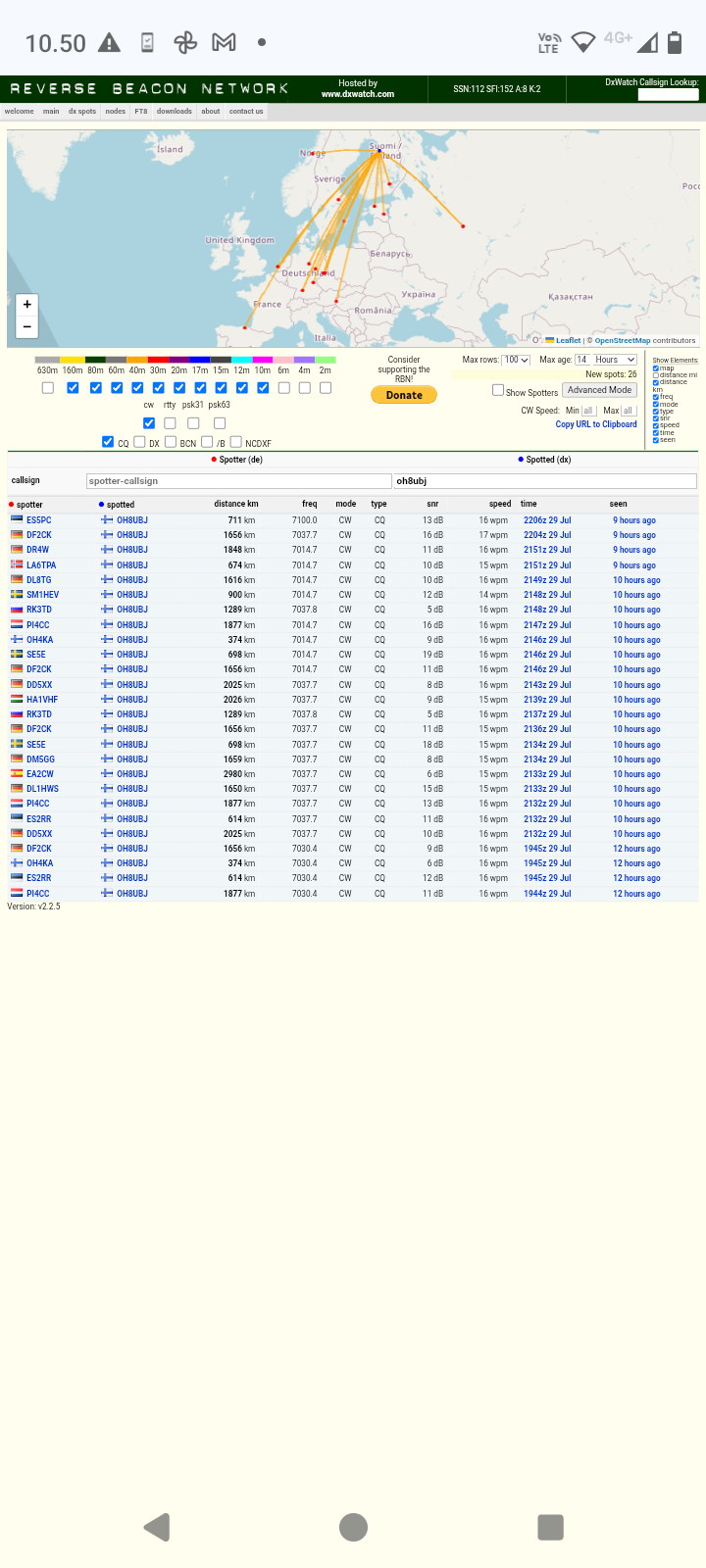This screenshot has height=1568, width=706.
Task: Tap the warning triangle status icon
Action: (x=109, y=42)
